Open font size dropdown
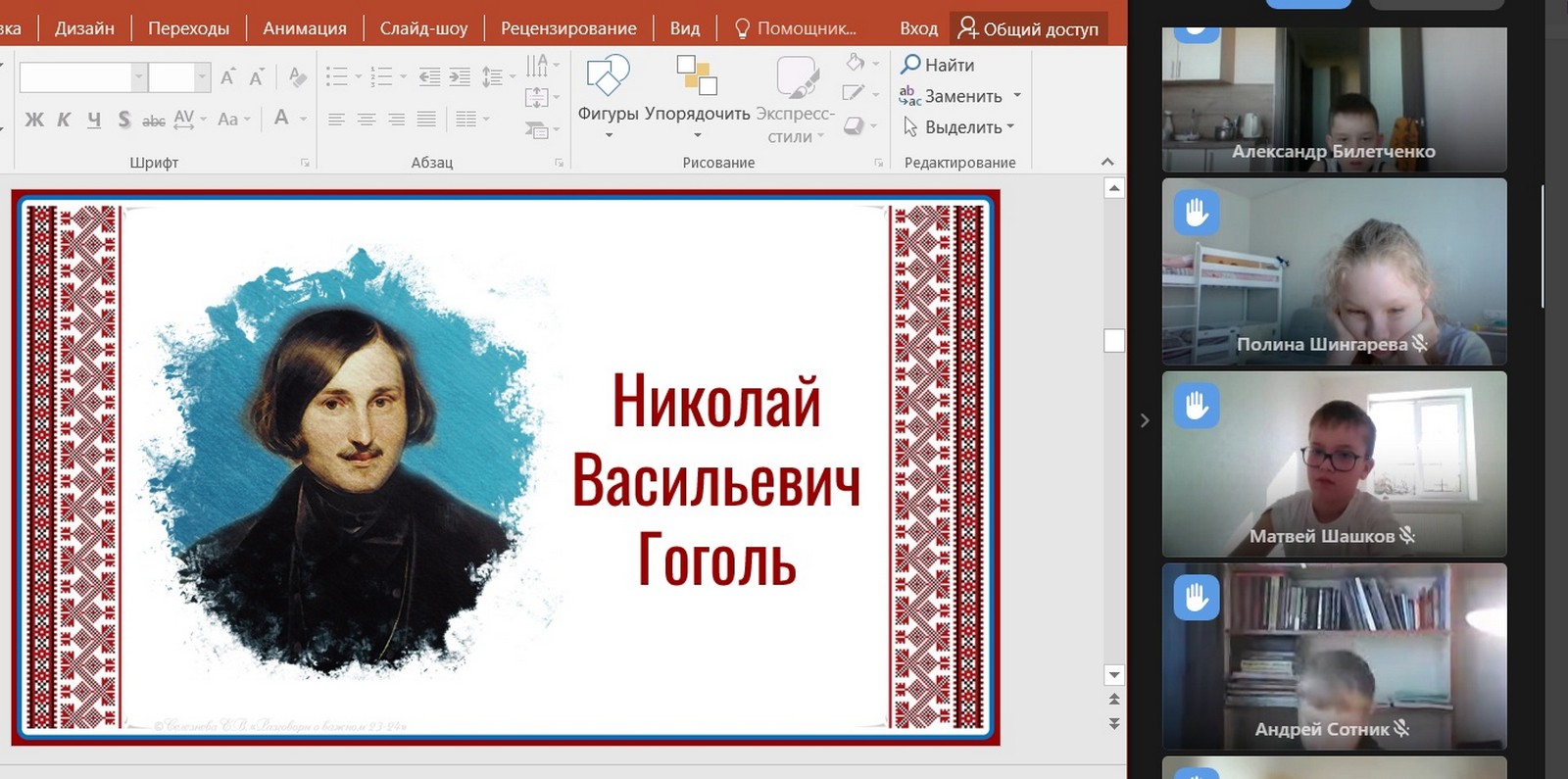Image resolution: width=1568 pixels, height=779 pixels. [x=202, y=76]
